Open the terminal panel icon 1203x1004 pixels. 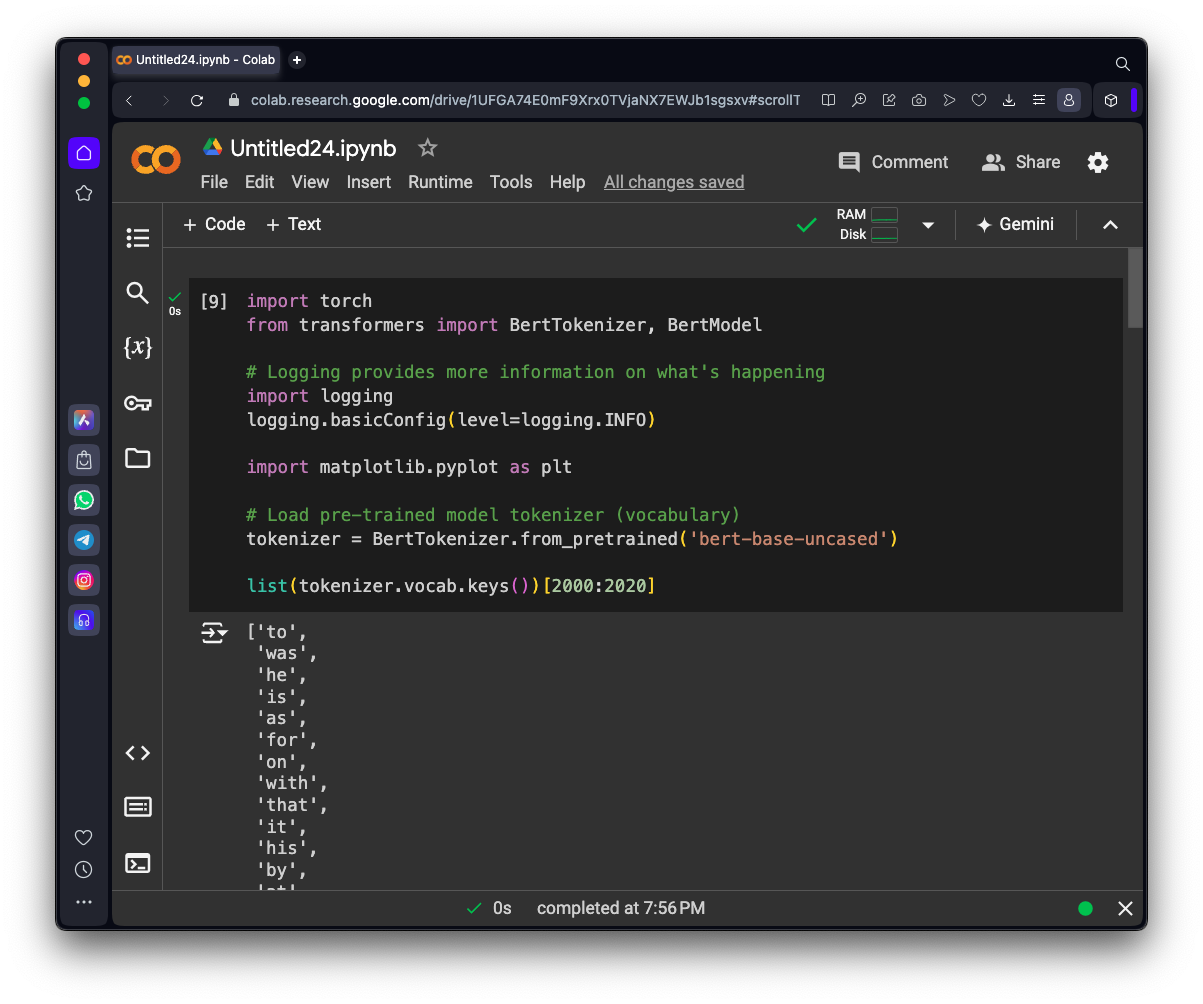[x=138, y=863]
